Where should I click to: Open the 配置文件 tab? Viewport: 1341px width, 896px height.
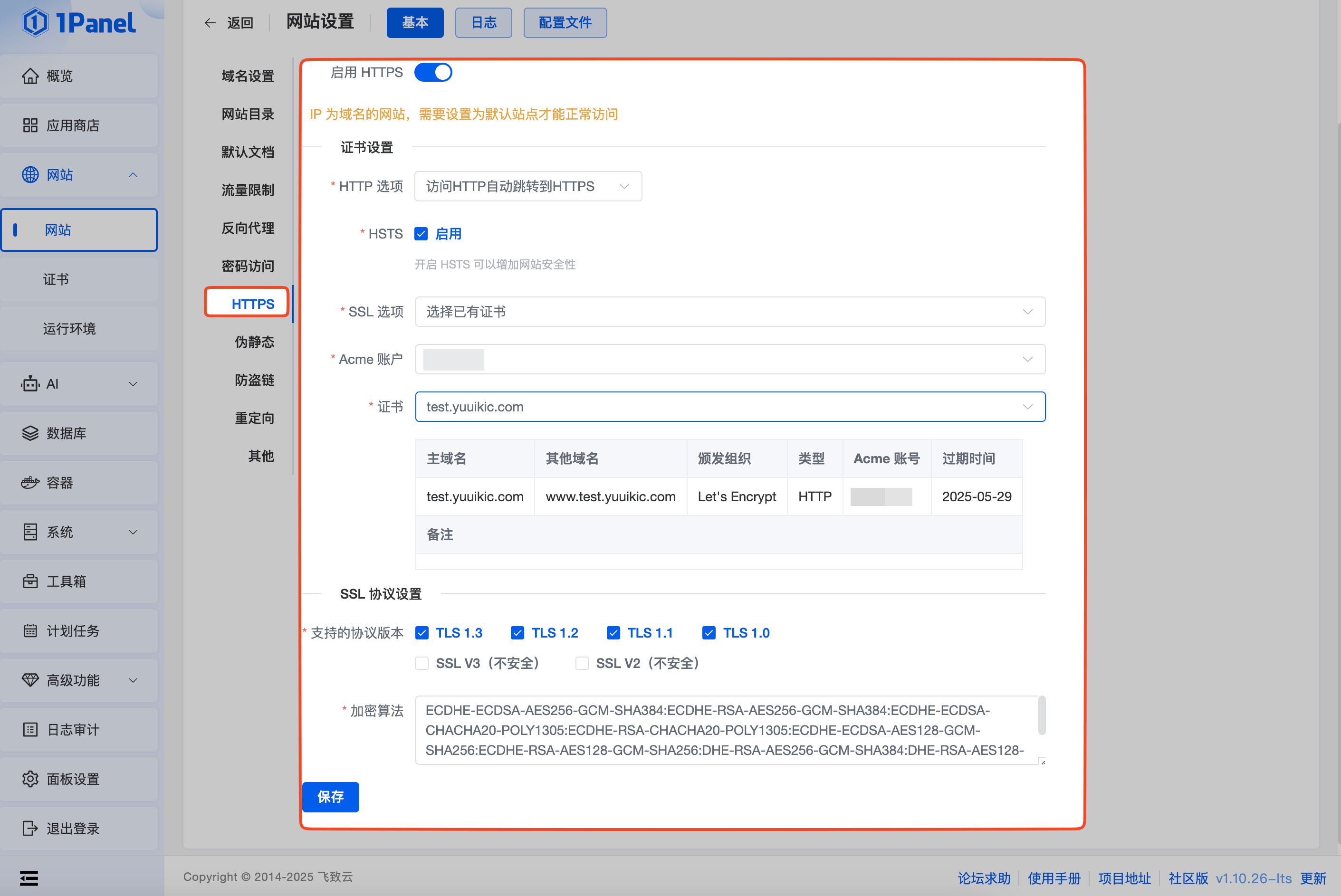565,23
